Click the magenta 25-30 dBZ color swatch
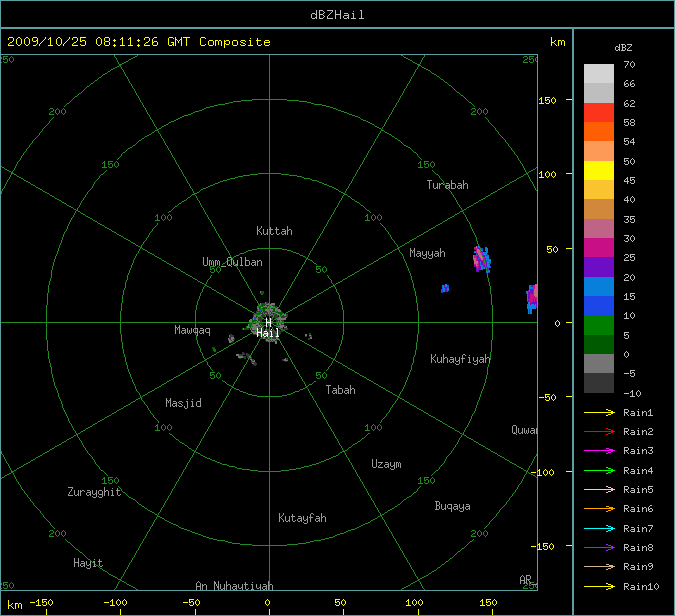The width and height of the screenshot is (675, 616). click(599, 248)
